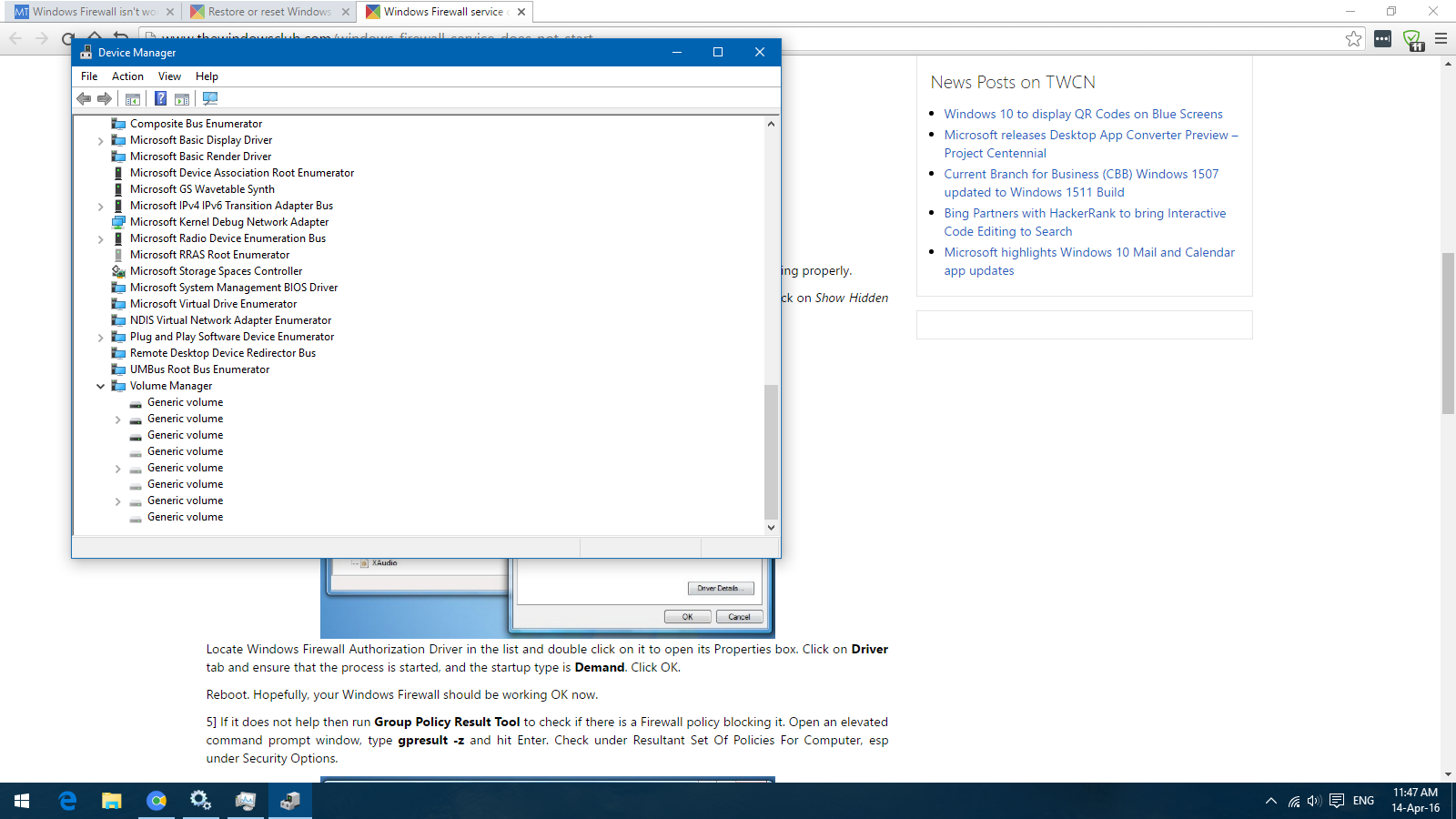Screen dimensions: 1456x819
Task: Toggle the Show/Hide Action Pane toolbar icon
Action: 182,98
